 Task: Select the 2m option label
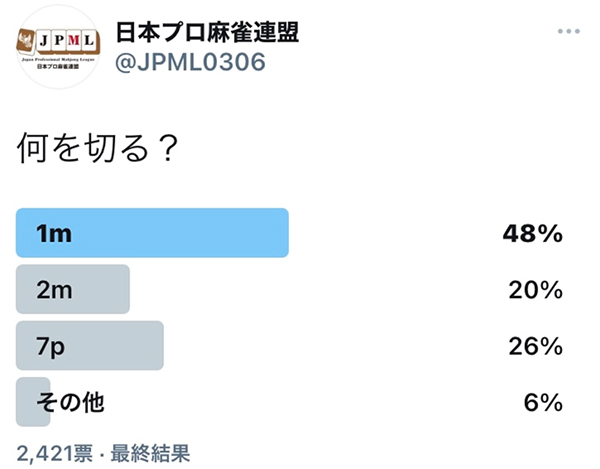coord(54,290)
